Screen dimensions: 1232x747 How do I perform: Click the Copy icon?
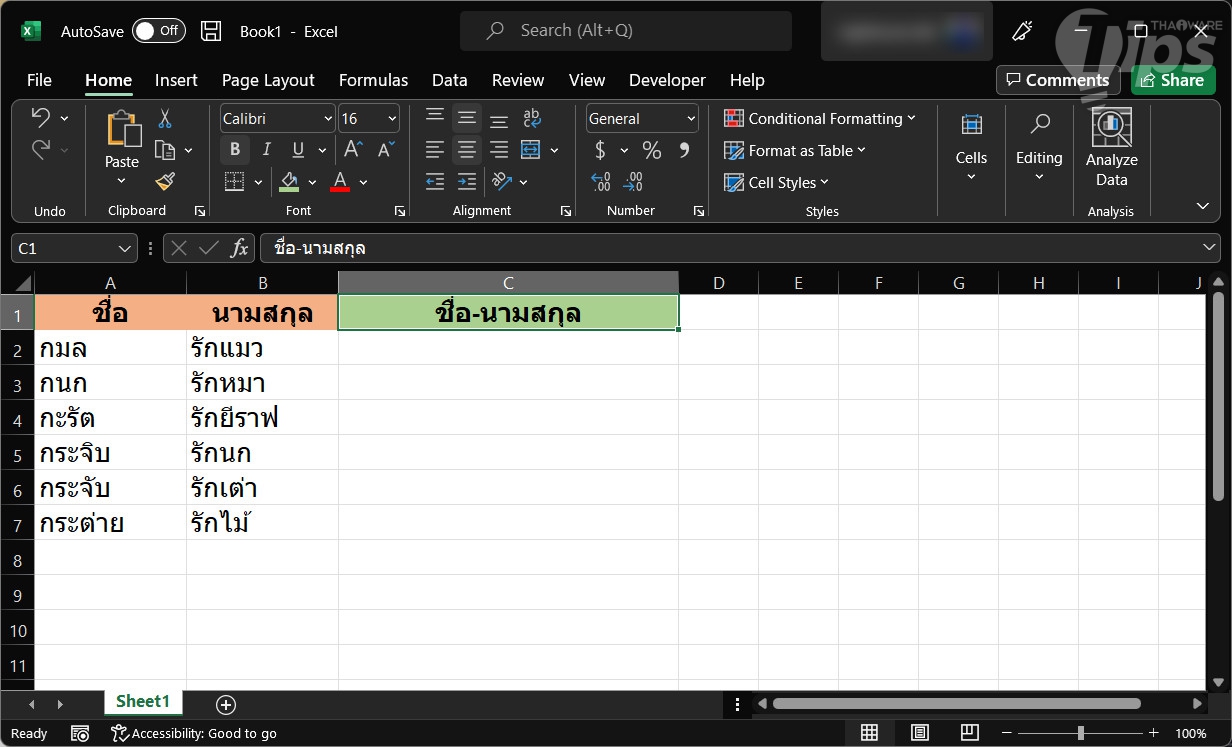click(165, 150)
